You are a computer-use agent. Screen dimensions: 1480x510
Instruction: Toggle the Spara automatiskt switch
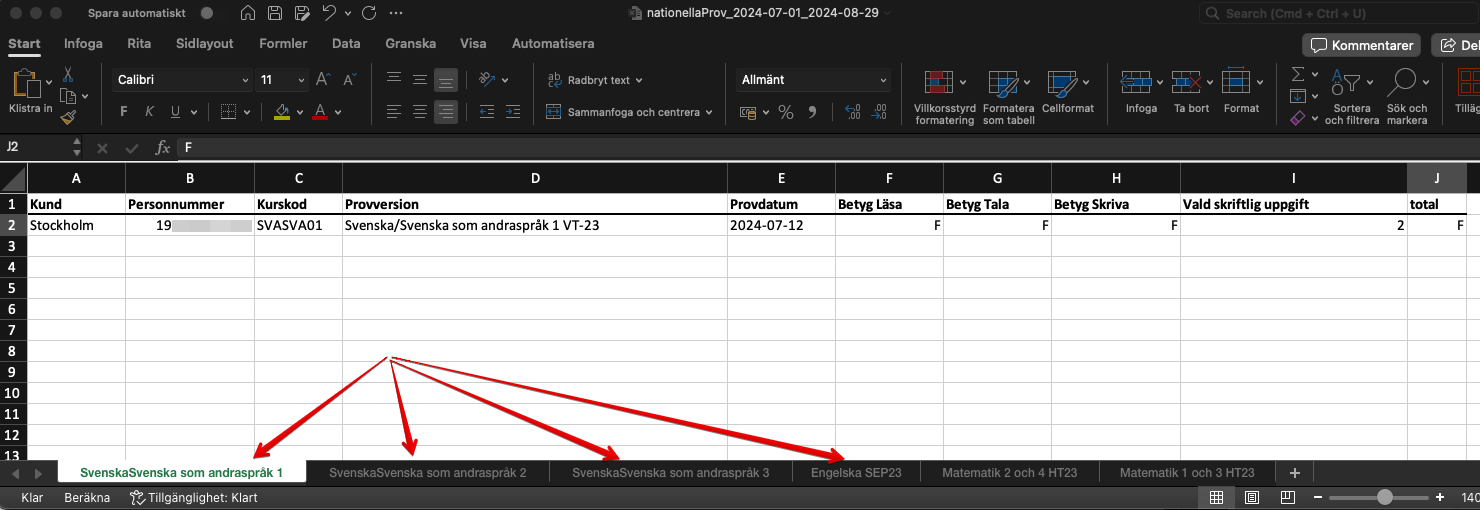click(206, 14)
